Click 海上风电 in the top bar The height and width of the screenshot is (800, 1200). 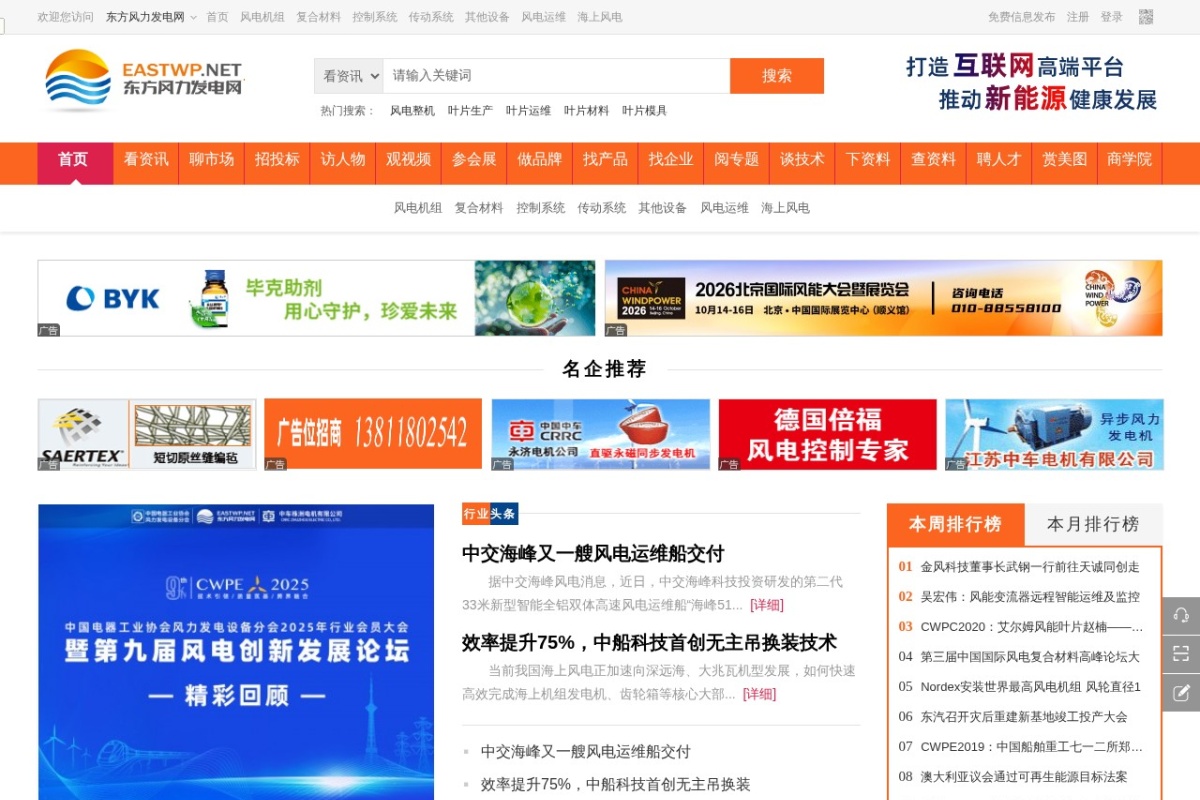click(x=599, y=17)
